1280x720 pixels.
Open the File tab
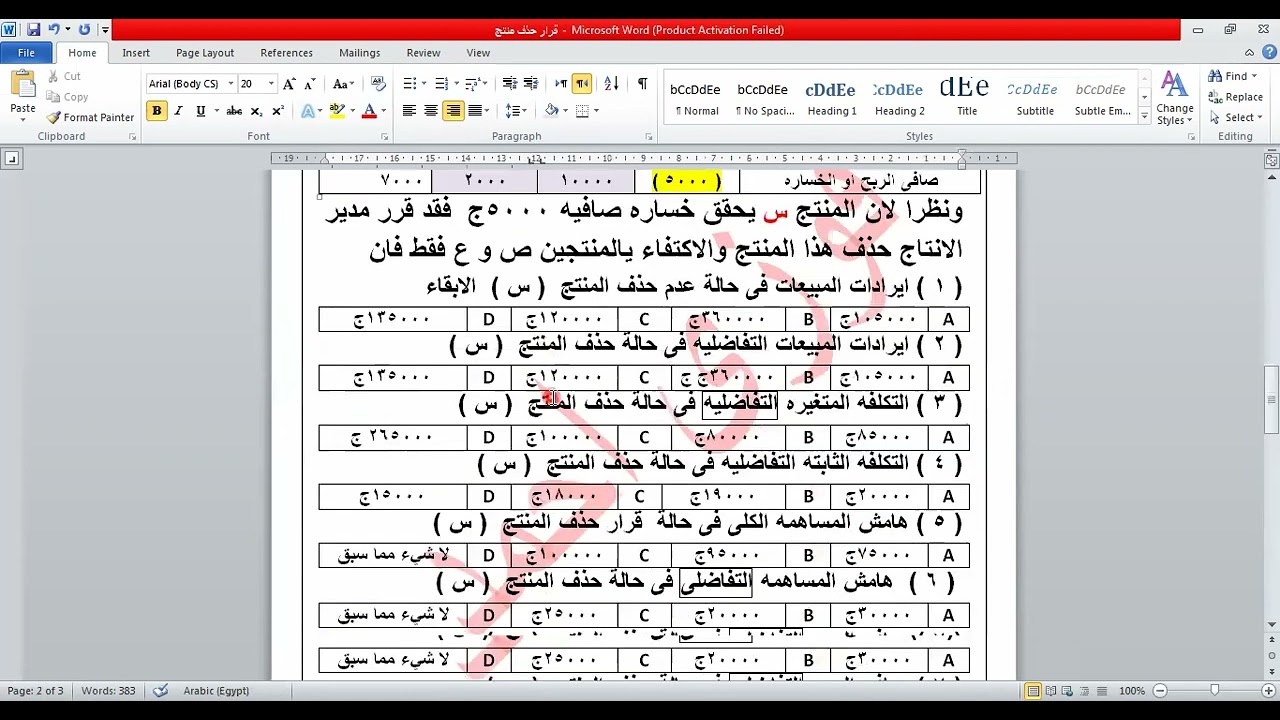tap(26, 53)
